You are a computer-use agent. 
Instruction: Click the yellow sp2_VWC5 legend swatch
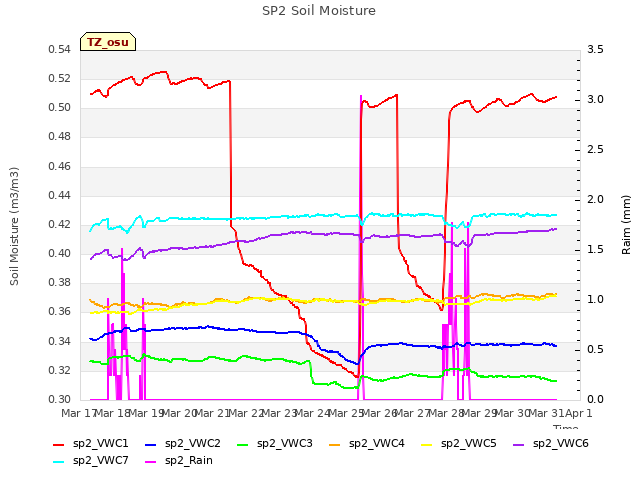(427, 445)
